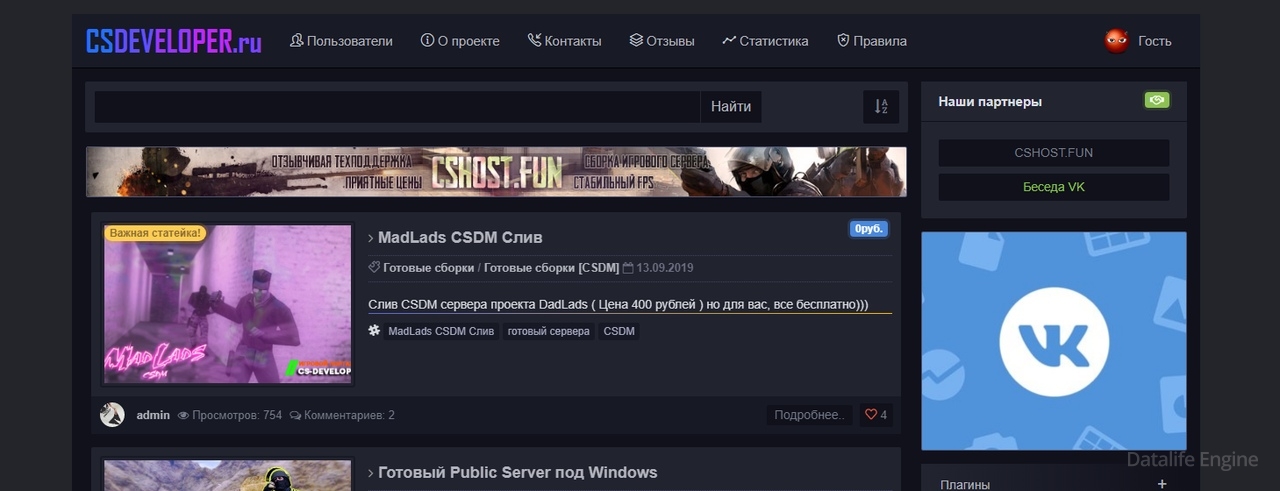The image size is (1280, 491).
Task: Click the Просмотров: 754 views counter
Action: point(230,415)
